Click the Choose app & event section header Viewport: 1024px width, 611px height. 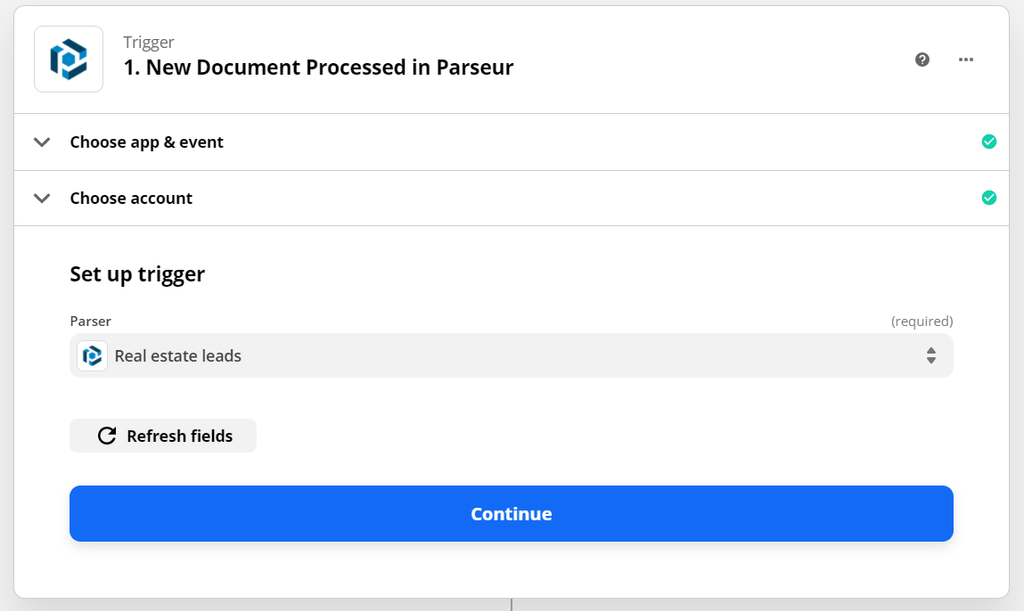click(146, 141)
